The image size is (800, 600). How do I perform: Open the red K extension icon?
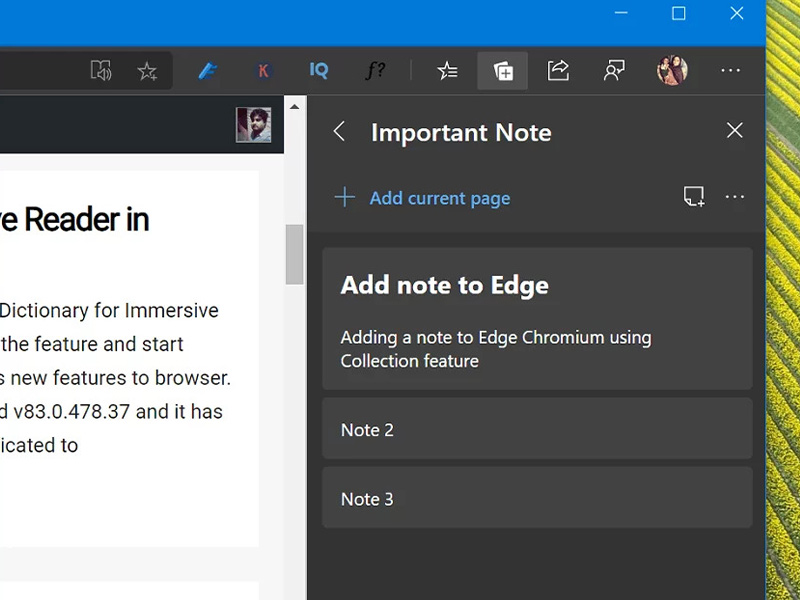click(263, 70)
